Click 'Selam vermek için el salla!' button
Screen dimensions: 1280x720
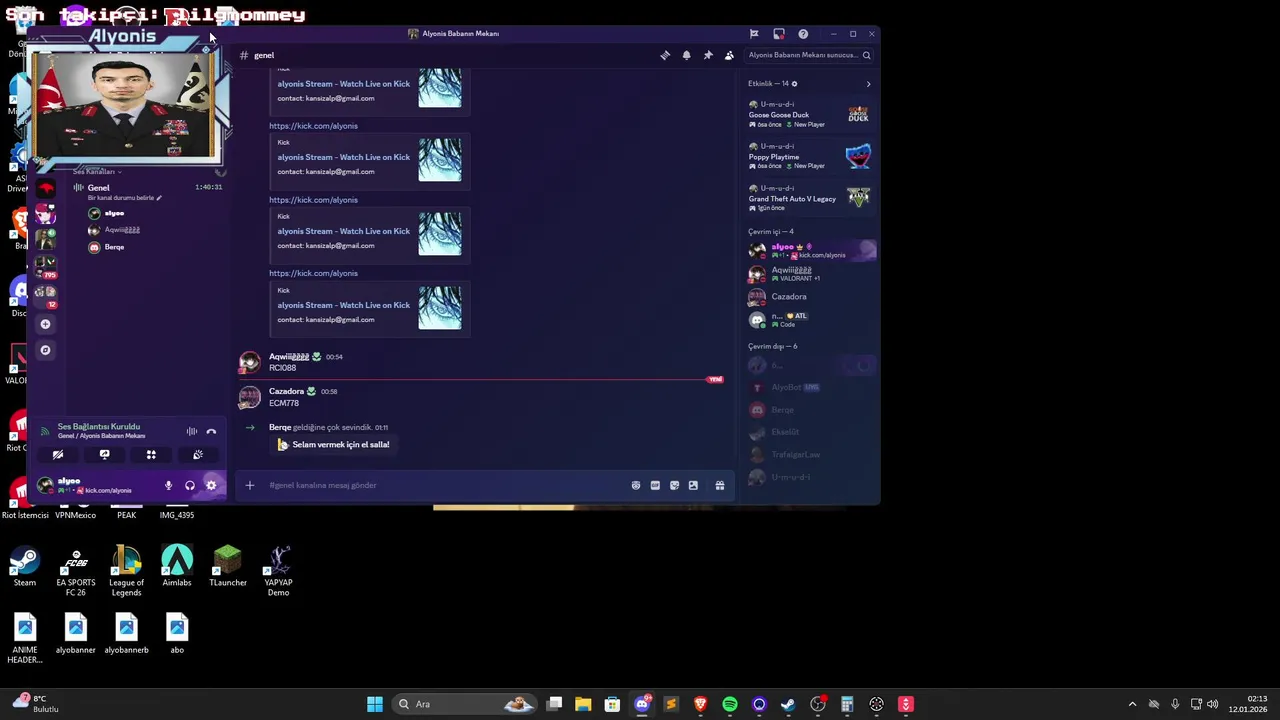tap(333, 444)
